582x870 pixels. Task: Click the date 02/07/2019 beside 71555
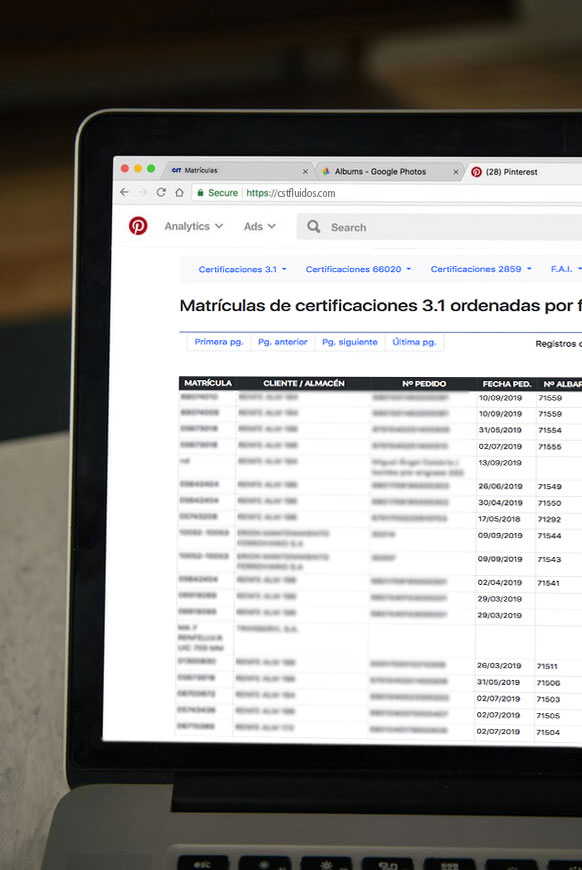pos(500,447)
